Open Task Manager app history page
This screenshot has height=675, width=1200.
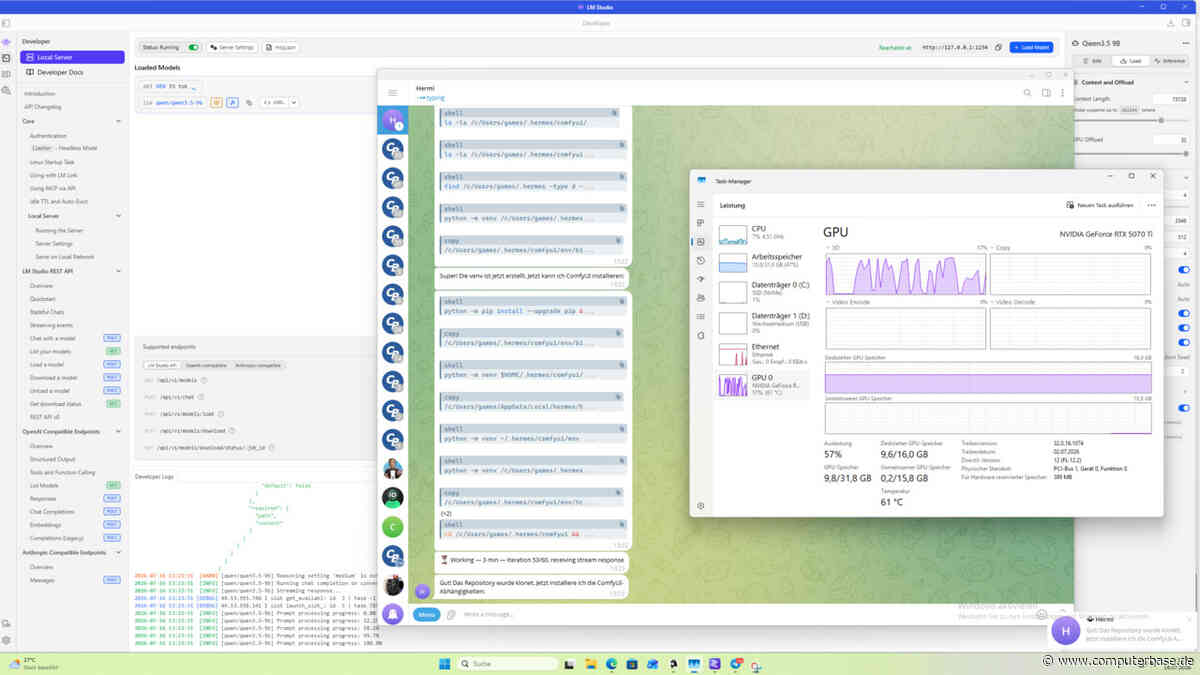click(701, 260)
